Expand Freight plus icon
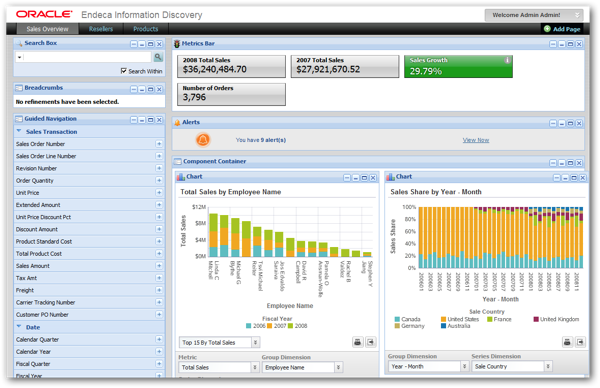600x388 pixels. tap(159, 290)
